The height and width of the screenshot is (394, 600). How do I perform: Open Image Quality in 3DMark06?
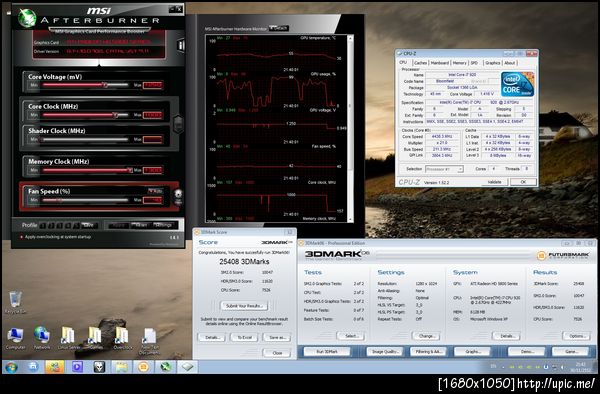pos(385,352)
